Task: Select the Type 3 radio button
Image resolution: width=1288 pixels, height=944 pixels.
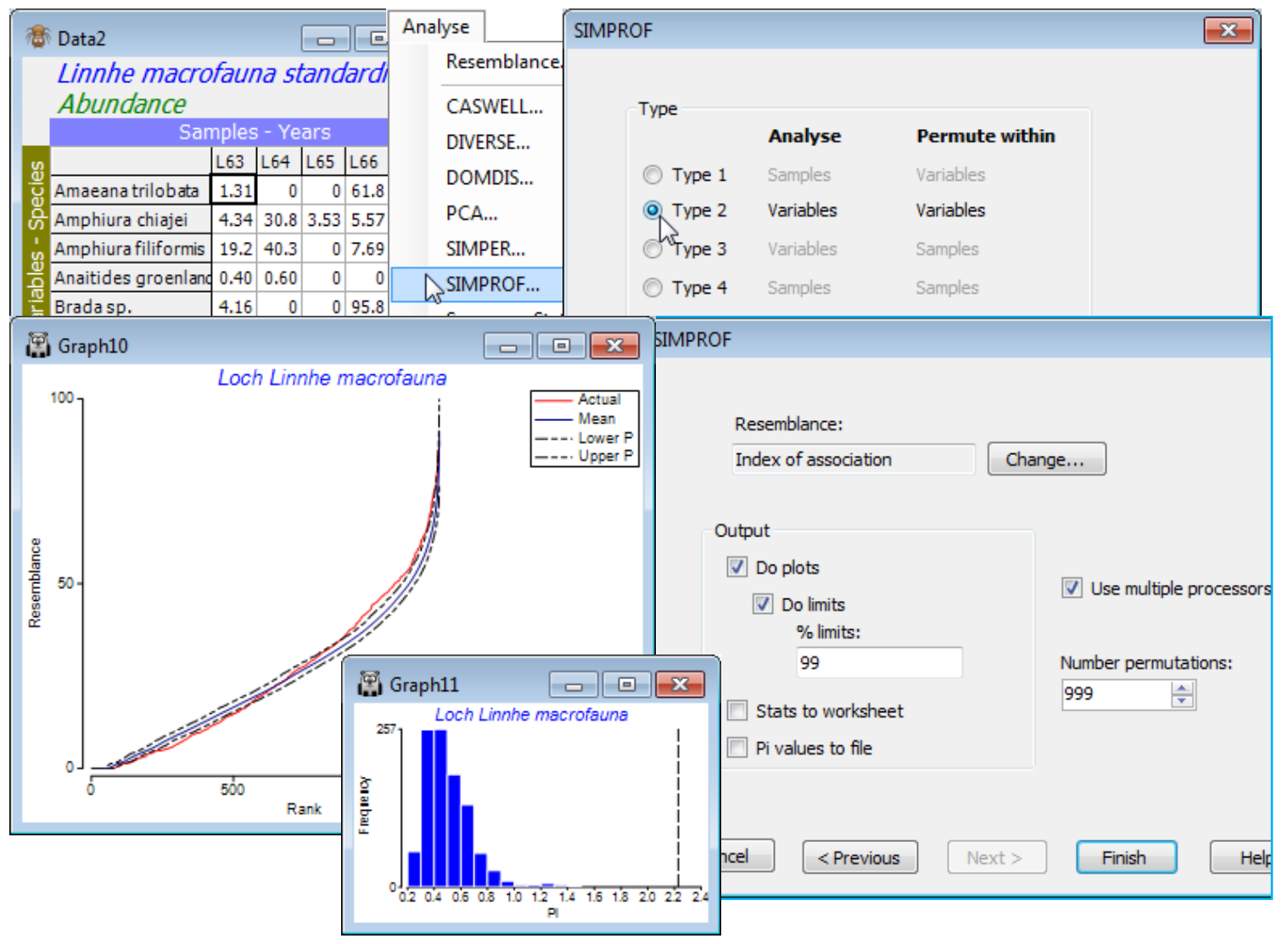Action: coord(652,249)
